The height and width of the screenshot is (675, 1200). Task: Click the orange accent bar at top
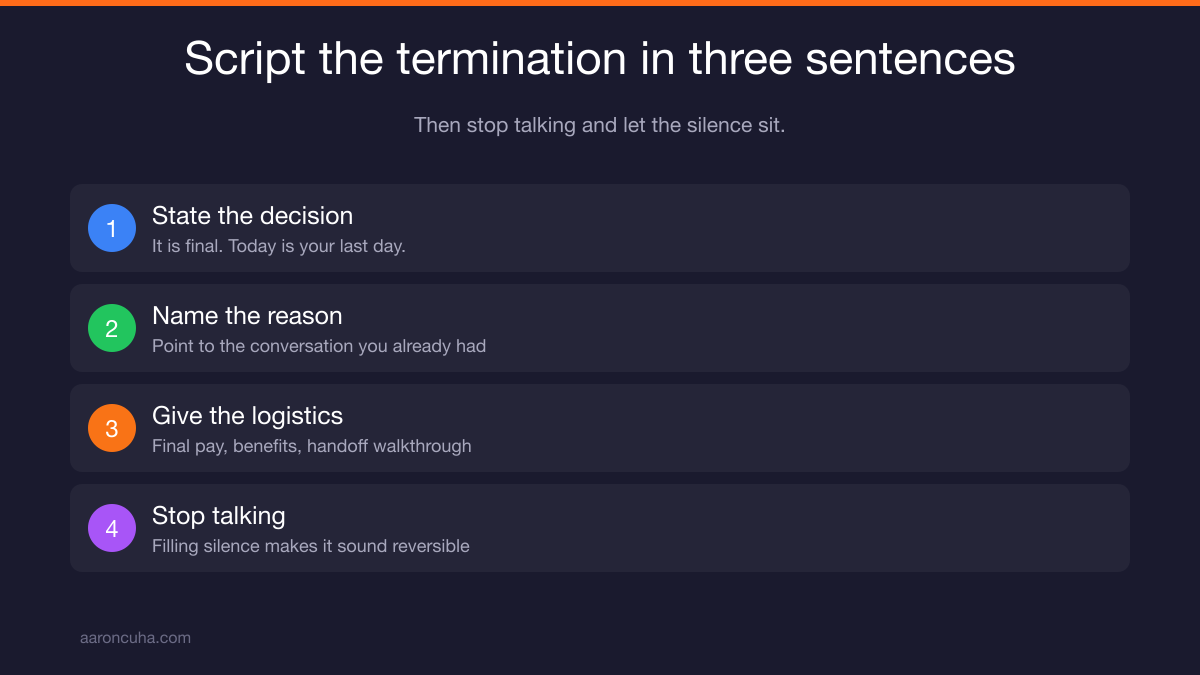click(600, 3)
